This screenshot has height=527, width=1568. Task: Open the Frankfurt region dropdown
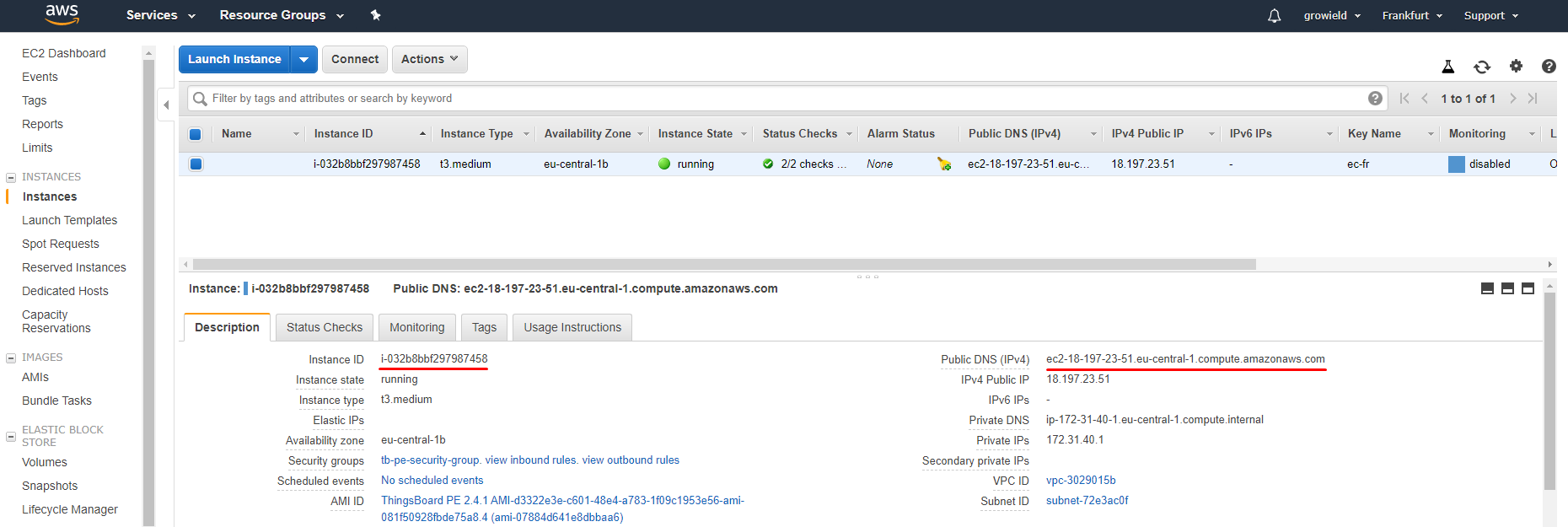pos(1412,15)
